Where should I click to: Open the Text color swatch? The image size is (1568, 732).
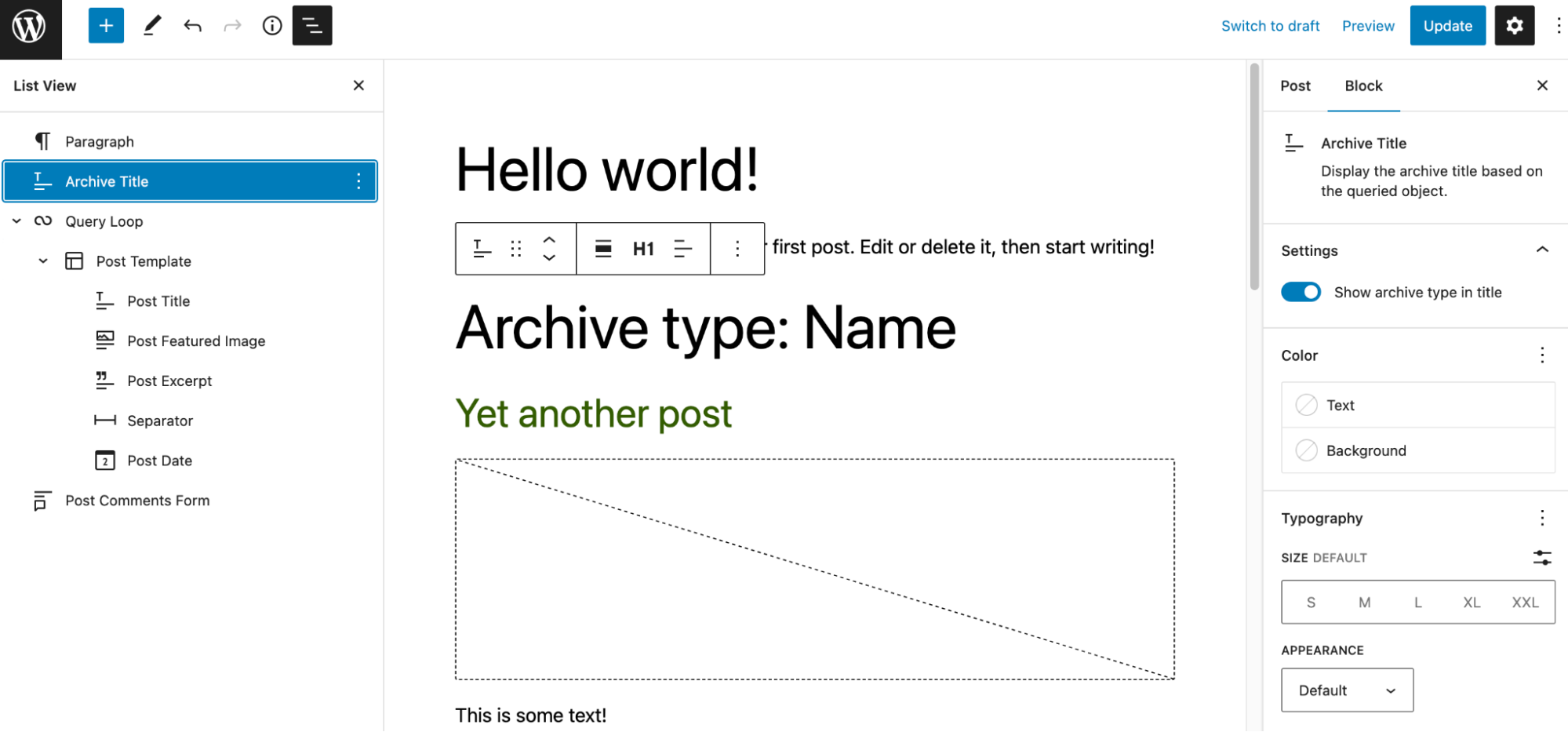pyautogui.click(x=1306, y=405)
